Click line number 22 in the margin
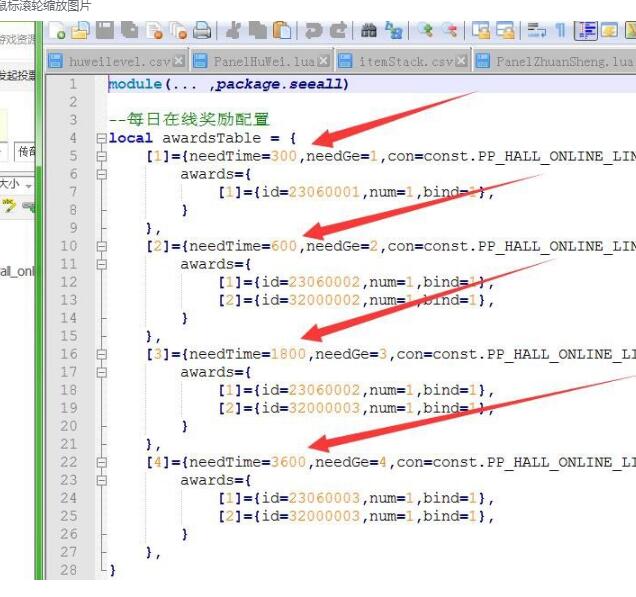This screenshot has width=636, height=597. tap(68, 462)
